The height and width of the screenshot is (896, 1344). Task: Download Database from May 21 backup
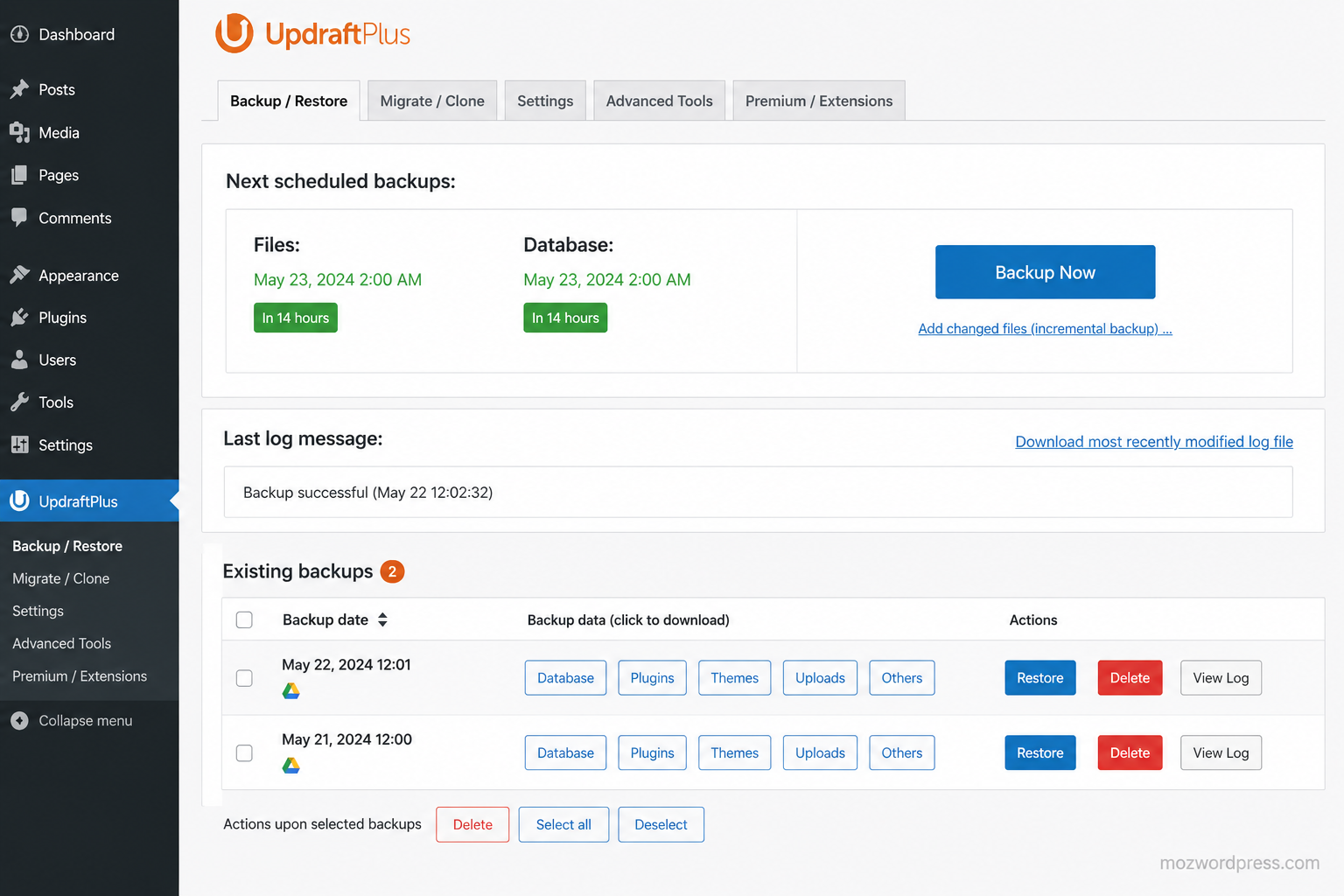tap(565, 752)
